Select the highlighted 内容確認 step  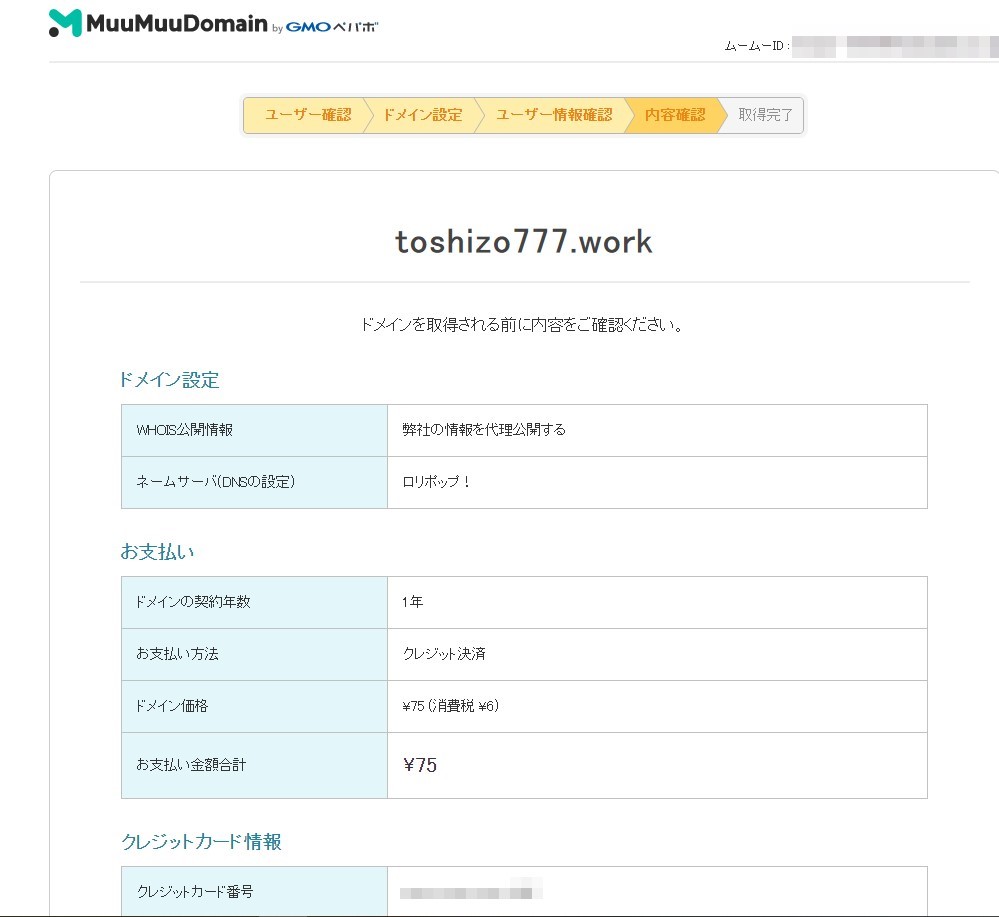coord(674,115)
